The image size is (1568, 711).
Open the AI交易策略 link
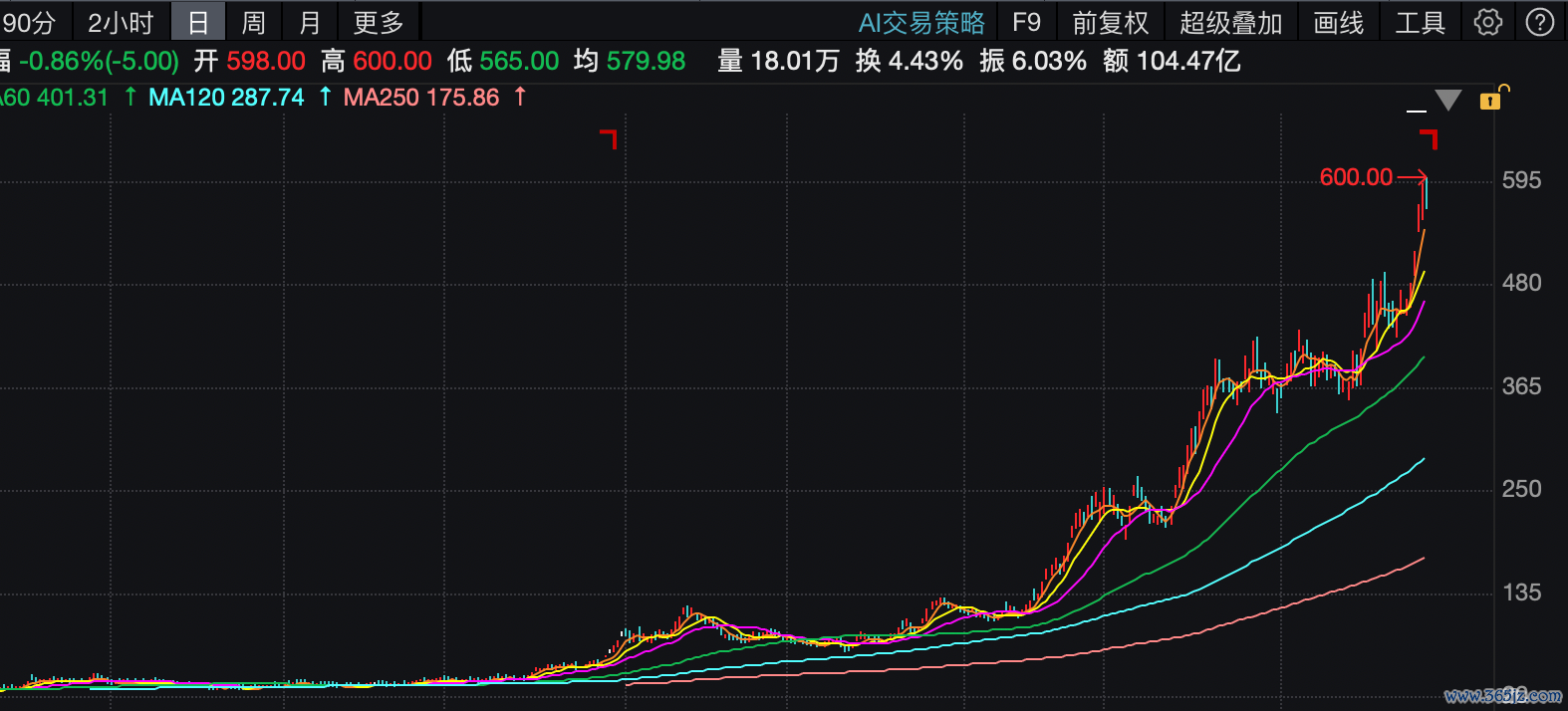coord(921,22)
